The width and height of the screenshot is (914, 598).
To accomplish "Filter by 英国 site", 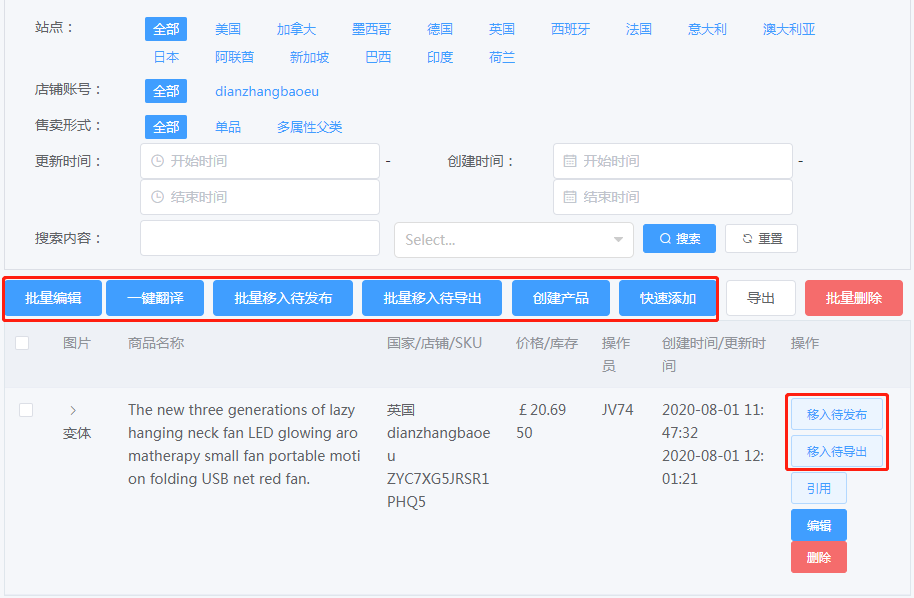I will point(502,29).
